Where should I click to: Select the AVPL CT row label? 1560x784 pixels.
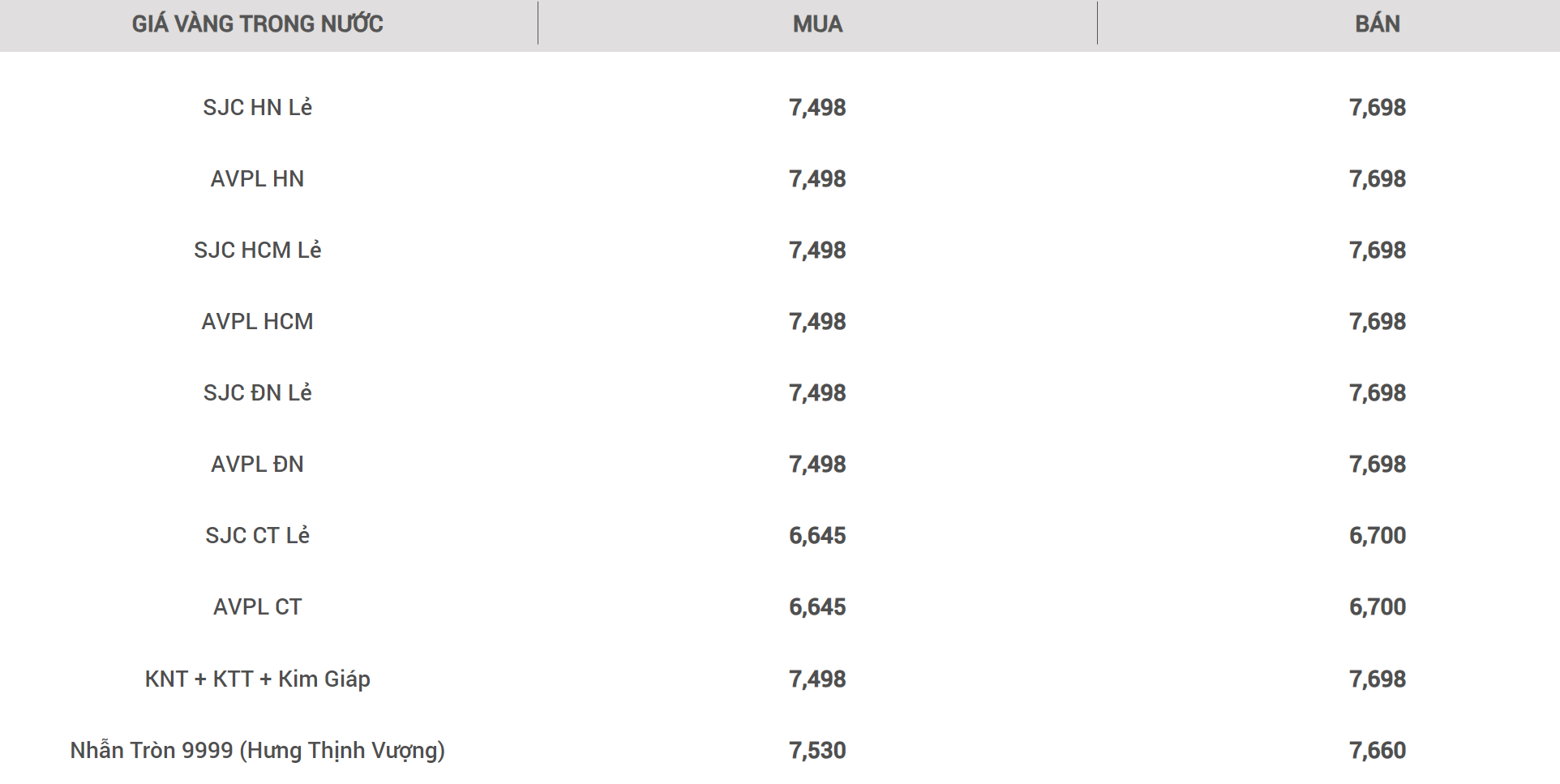point(258,606)
